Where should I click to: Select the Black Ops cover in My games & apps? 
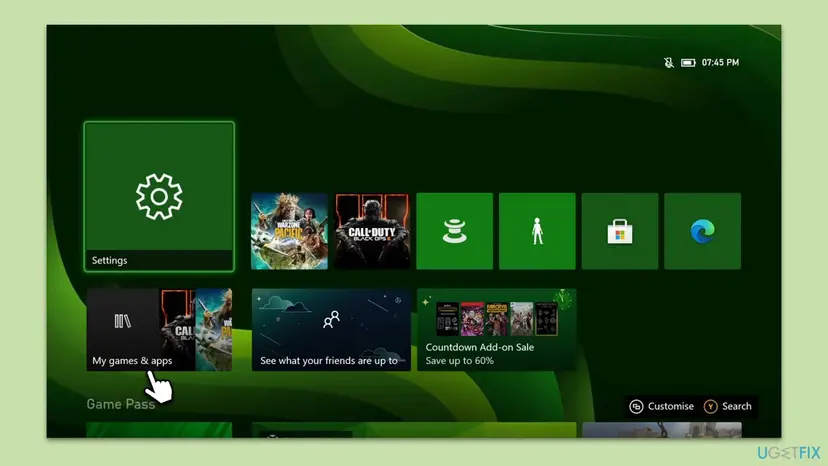pyautogui.click(x=178, y=329)
